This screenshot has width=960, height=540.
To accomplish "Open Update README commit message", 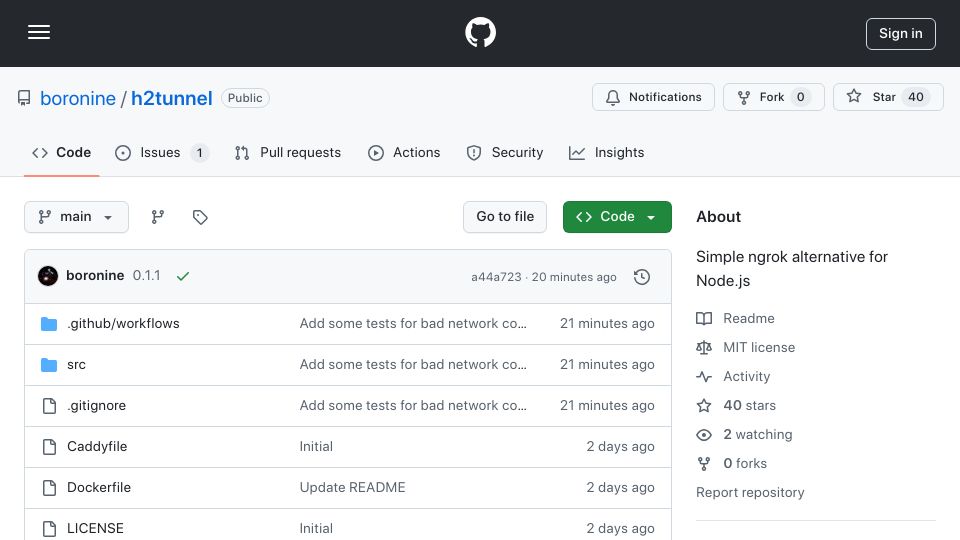I will 352,487.
